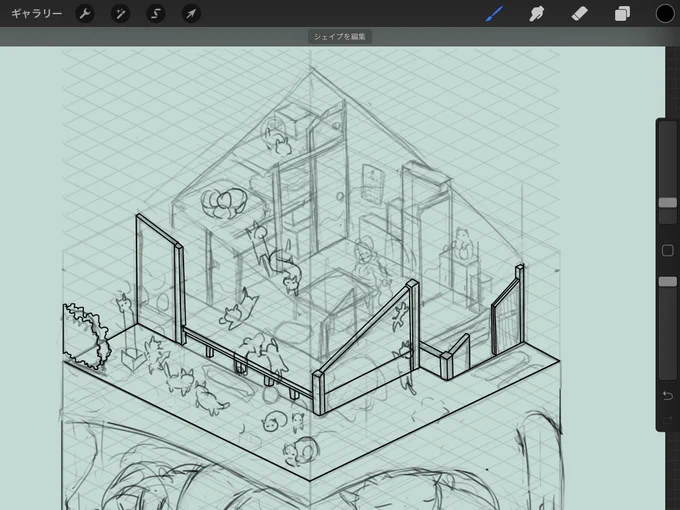
Task: Open the black active color picker
Action: [x=664, y=14]
